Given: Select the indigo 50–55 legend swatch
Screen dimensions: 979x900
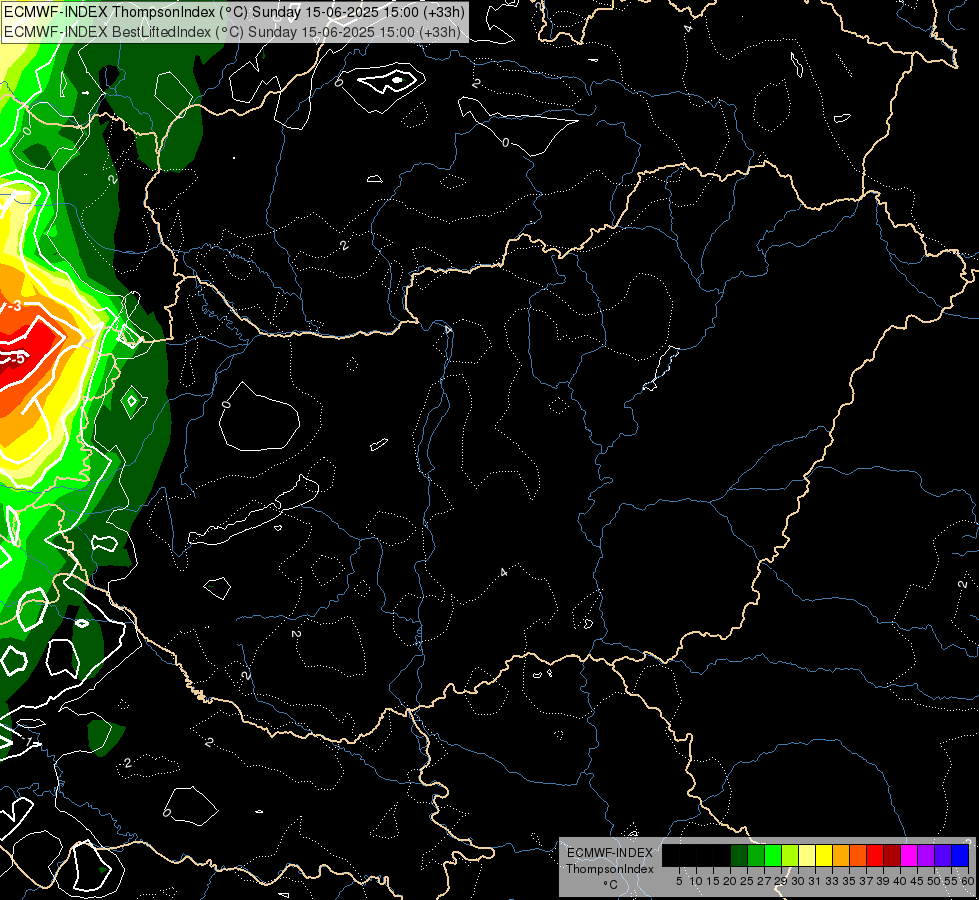Looking at the screenshot, I should coord(943,855).
